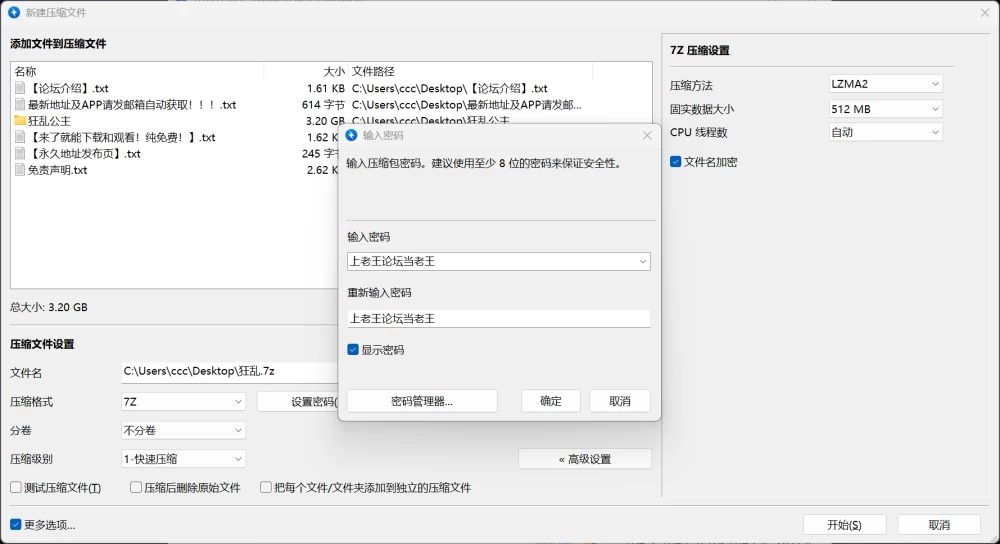Open the 压缩级别 1-快速压缩 dropdown
1000x544 pixels.
pos(183,459)
